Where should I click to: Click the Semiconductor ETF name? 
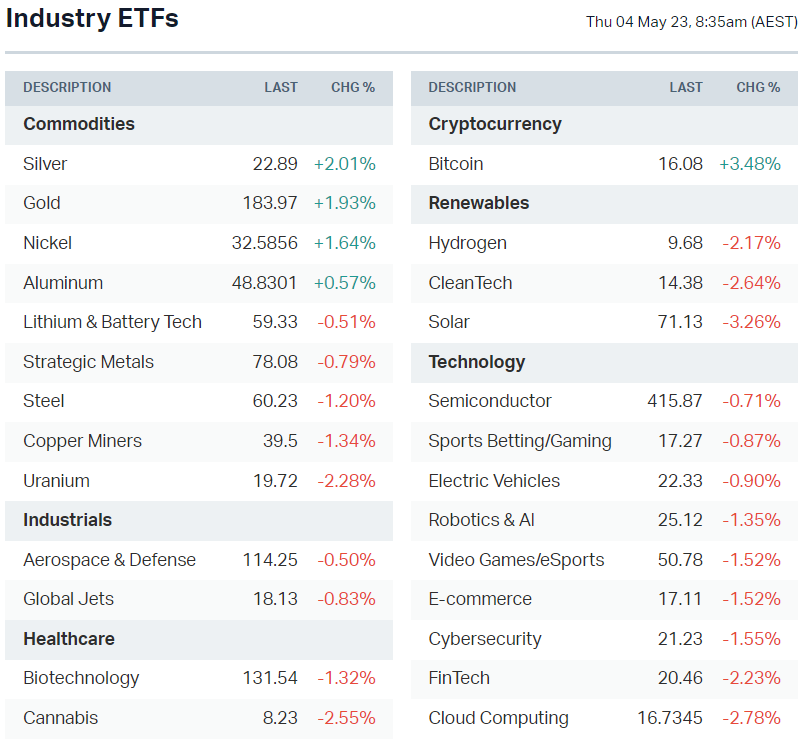tap(490, 401)
